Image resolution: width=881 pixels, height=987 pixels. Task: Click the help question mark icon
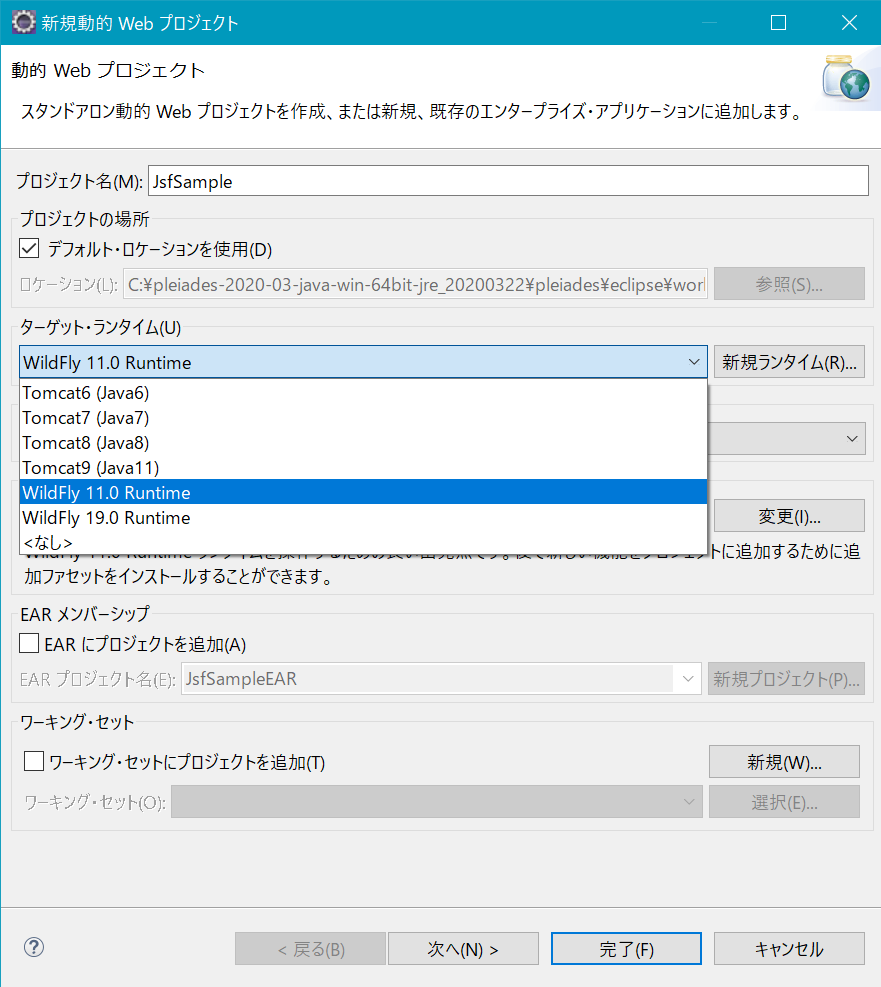click(33, 947)
